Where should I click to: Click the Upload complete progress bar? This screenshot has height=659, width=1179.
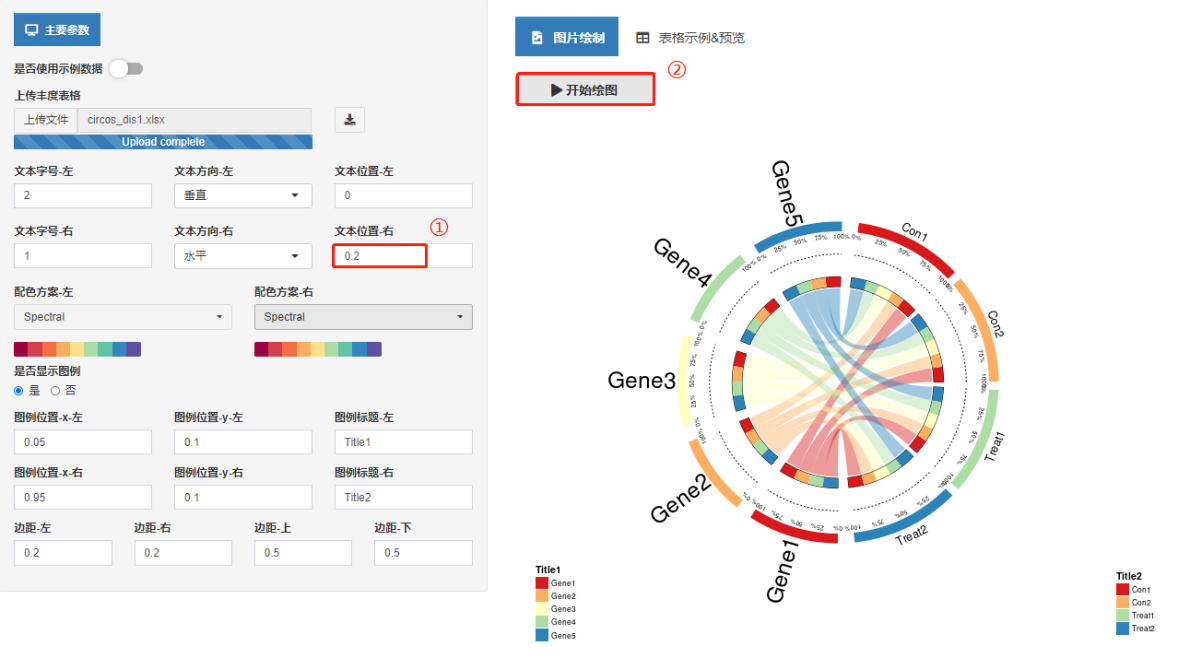162,141
